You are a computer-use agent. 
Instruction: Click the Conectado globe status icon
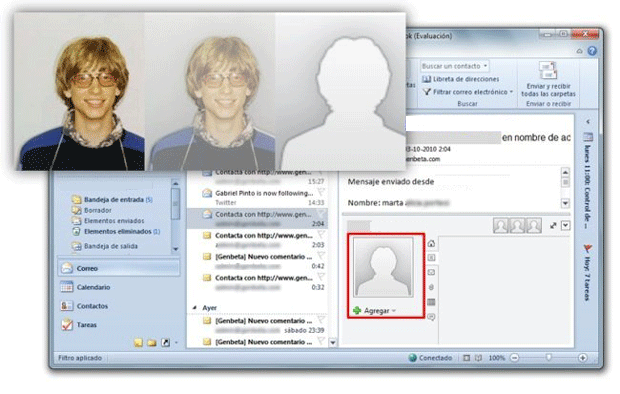tap(413, 358)
